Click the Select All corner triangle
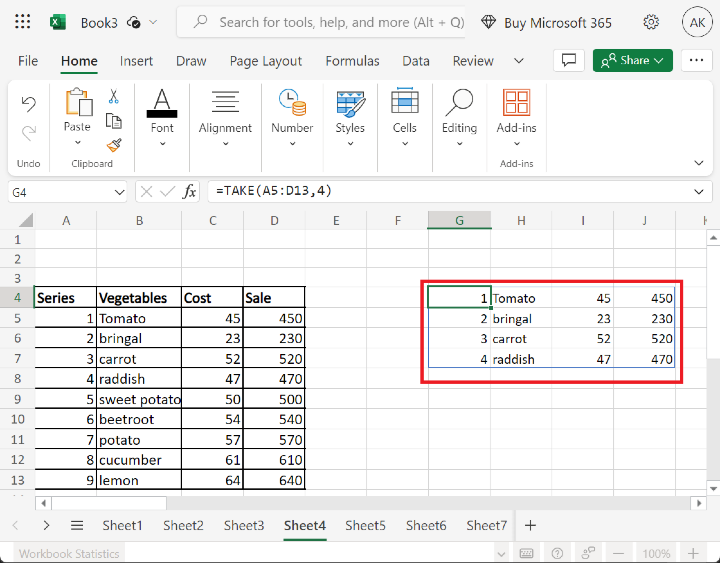This screenshot has width=720, height=563. tap(25, 220)
